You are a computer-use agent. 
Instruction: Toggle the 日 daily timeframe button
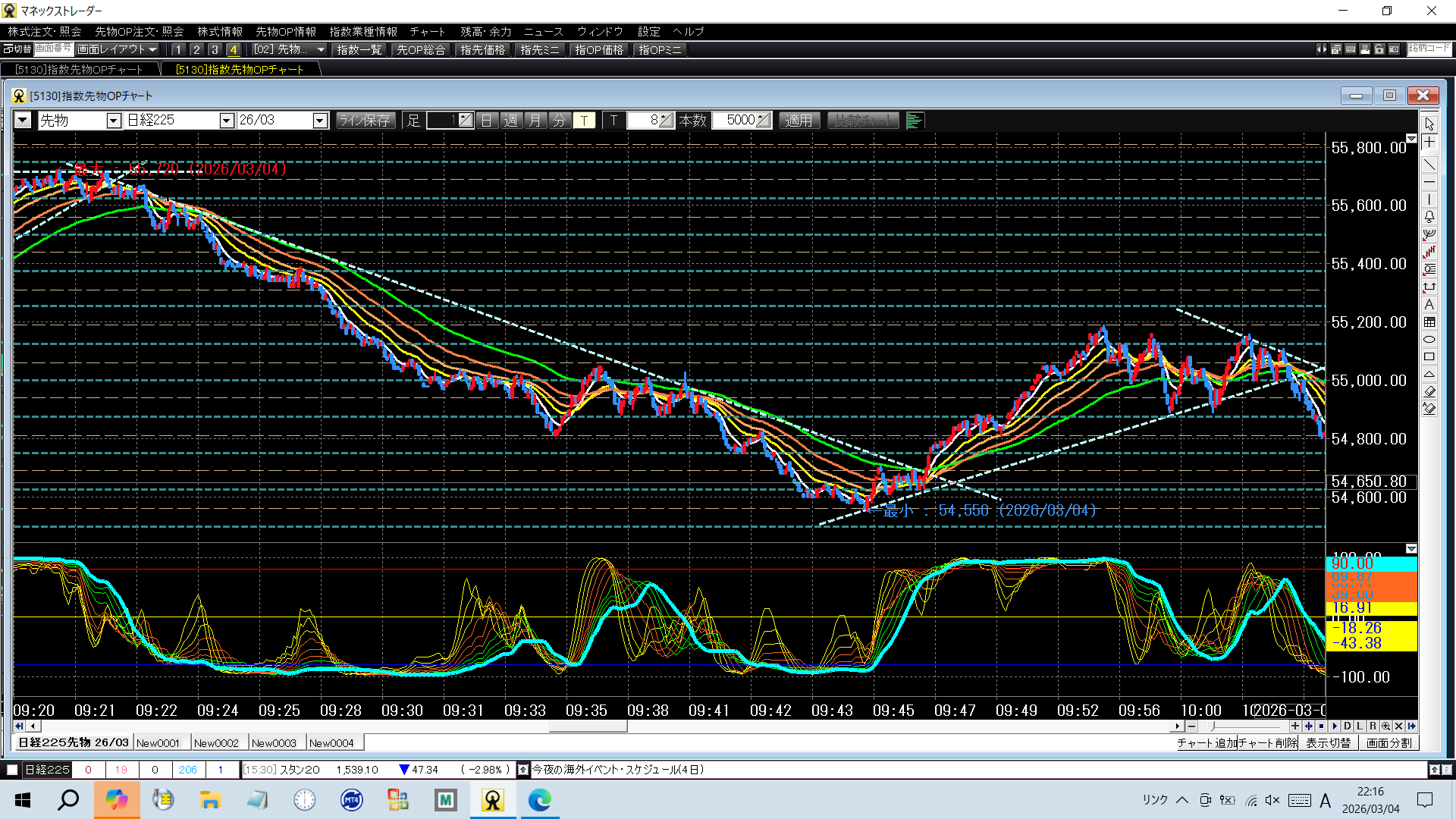point(487,121)
